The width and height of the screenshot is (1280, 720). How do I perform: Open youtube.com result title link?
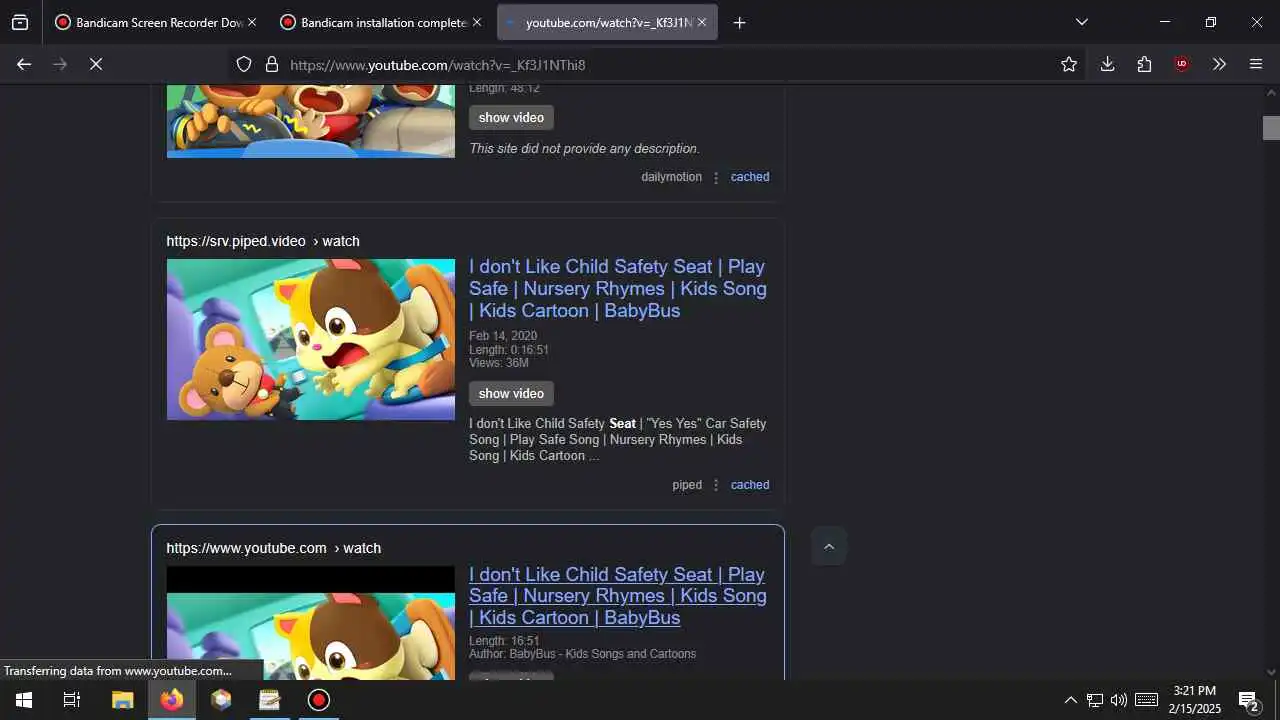tap(618, 596)
